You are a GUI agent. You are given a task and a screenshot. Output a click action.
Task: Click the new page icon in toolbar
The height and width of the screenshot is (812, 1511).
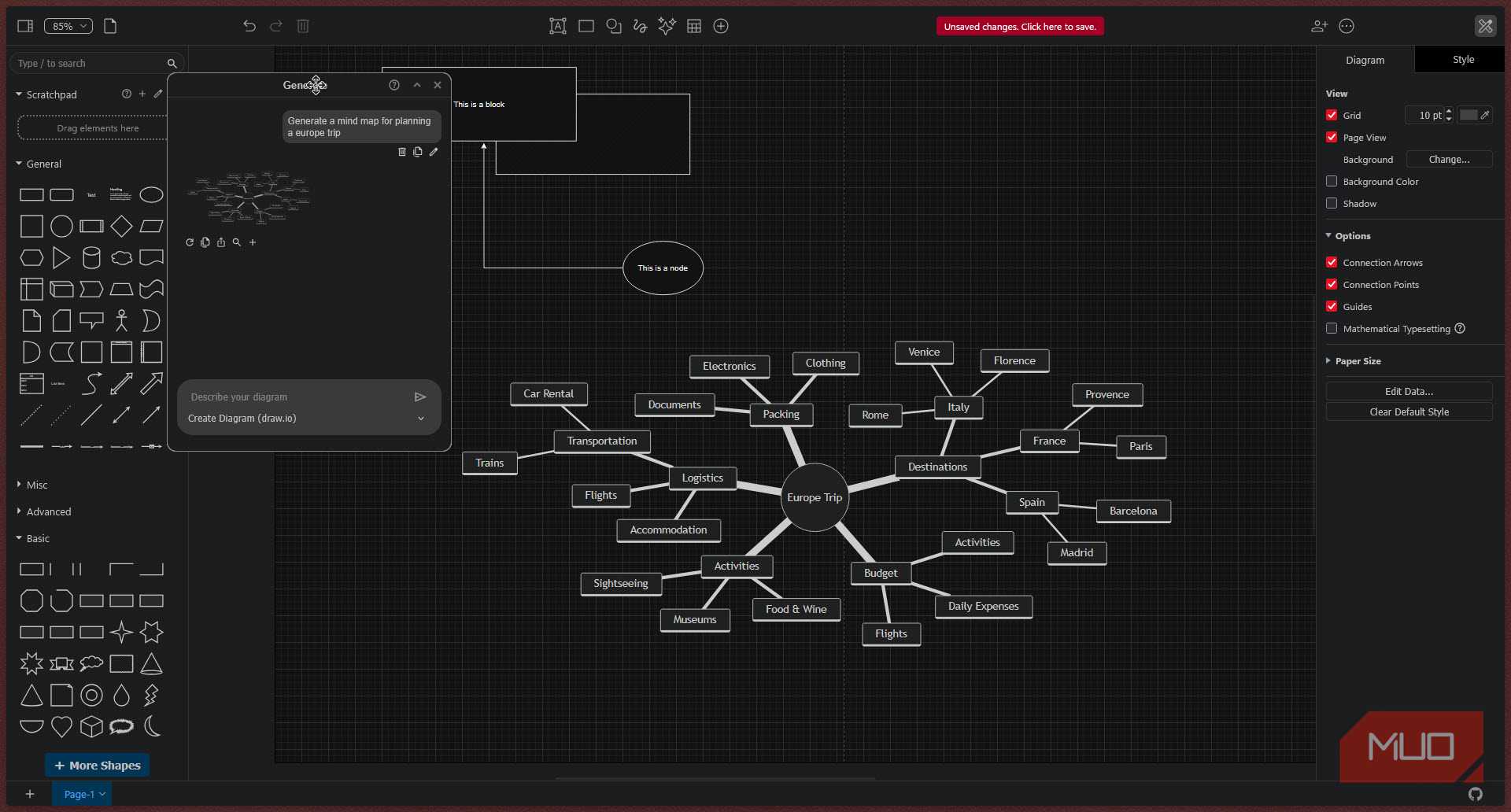[x=110, y=26]
